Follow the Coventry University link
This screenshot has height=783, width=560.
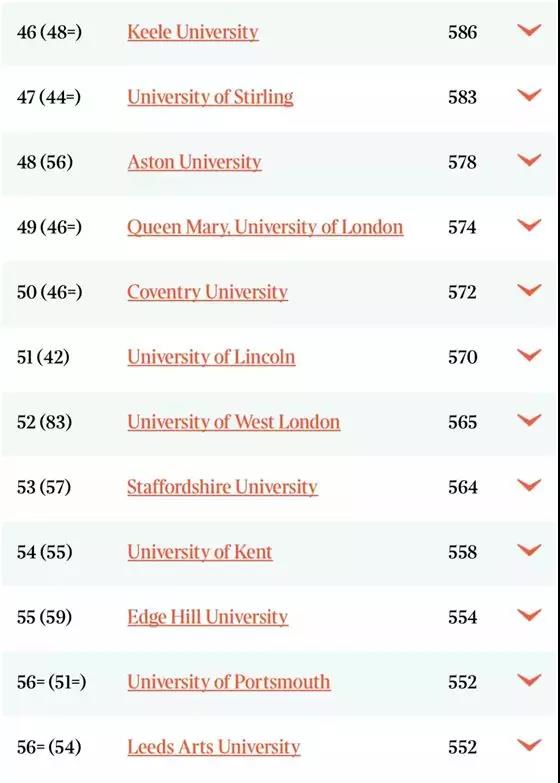(207, 292)
